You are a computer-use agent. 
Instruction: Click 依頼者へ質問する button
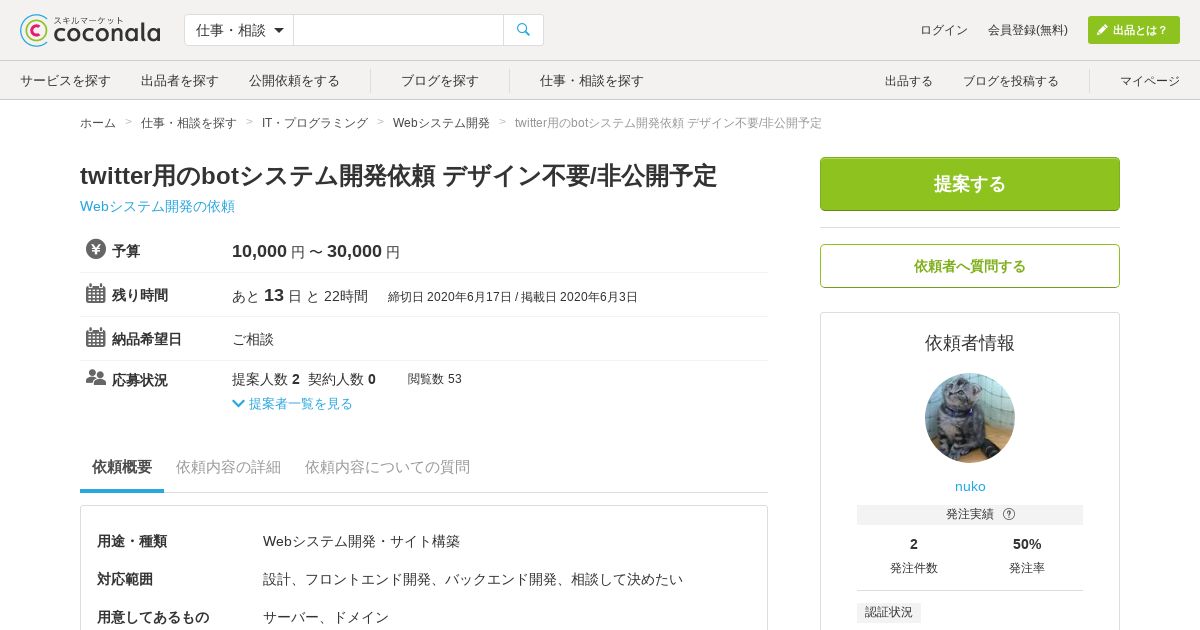(970, 266)
